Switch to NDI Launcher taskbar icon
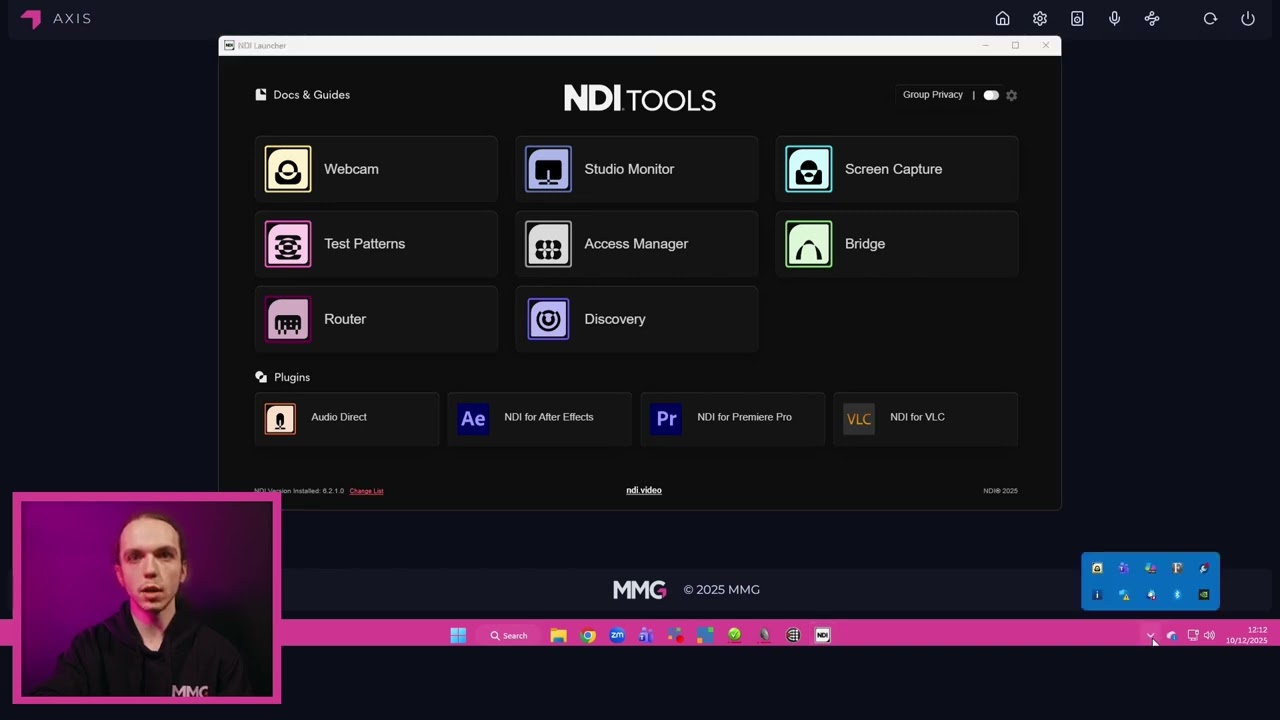Image resolution: width=1280 pixels, height=720 pixels. click(822, 635)
